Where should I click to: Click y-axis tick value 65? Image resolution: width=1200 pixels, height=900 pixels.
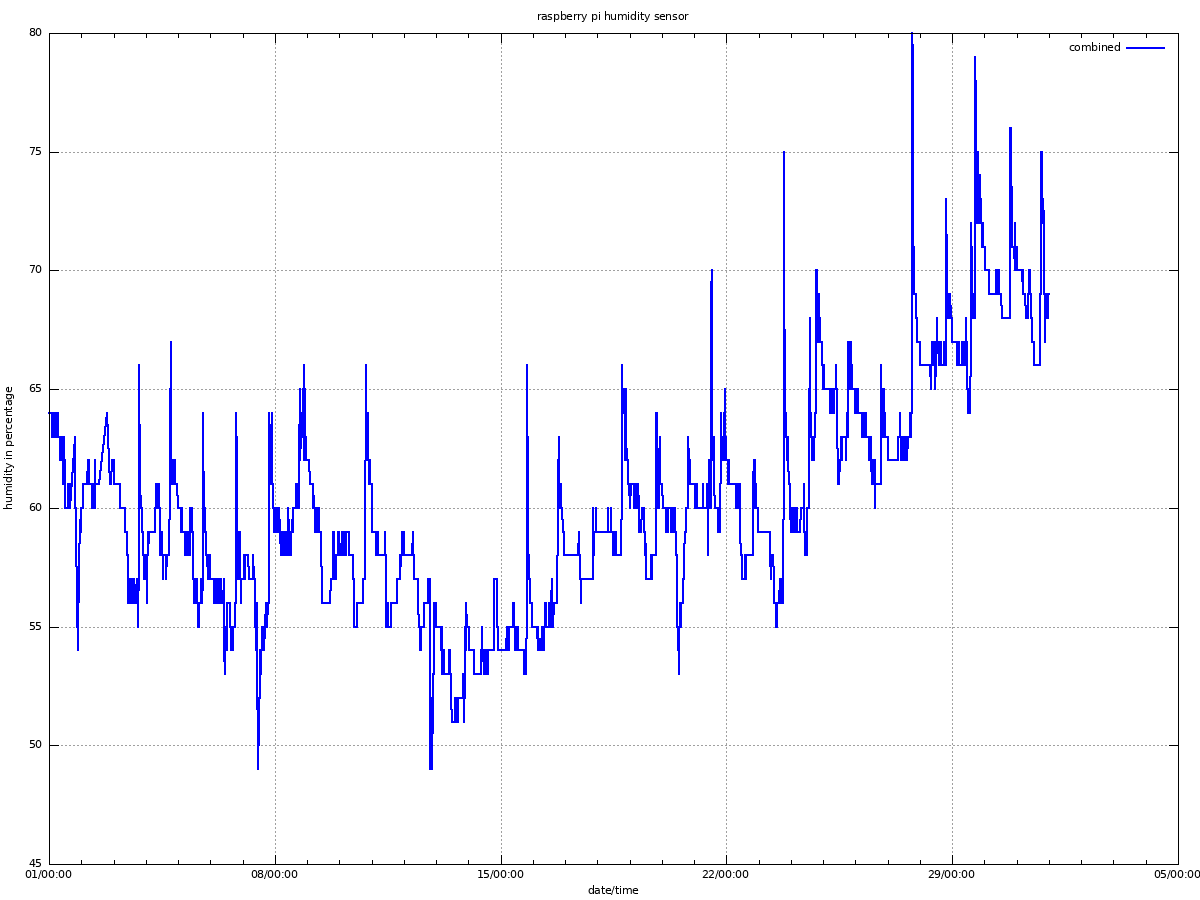(x=37, y=389)
